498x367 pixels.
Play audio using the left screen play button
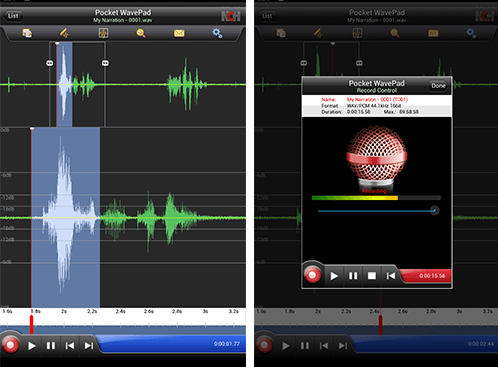pos(32,346)
